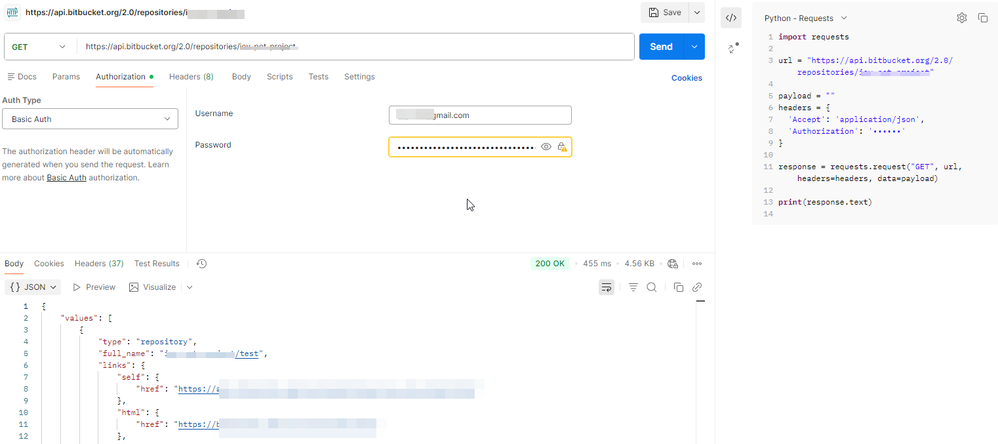Click the sparkle arrows icon below code icon

(x=733, y=48)
